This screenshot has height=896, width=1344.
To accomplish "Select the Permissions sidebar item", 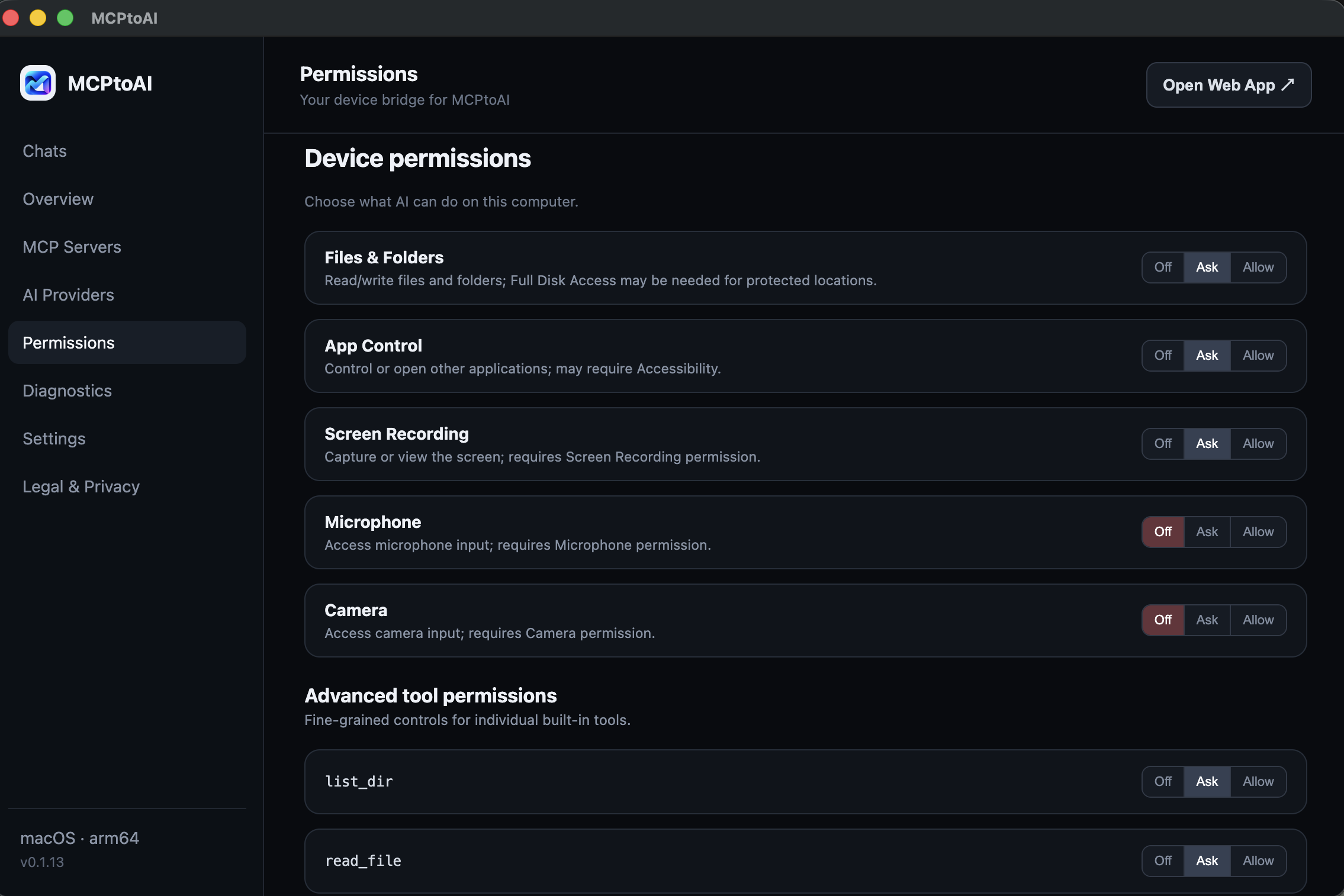I will click(127, 343).
